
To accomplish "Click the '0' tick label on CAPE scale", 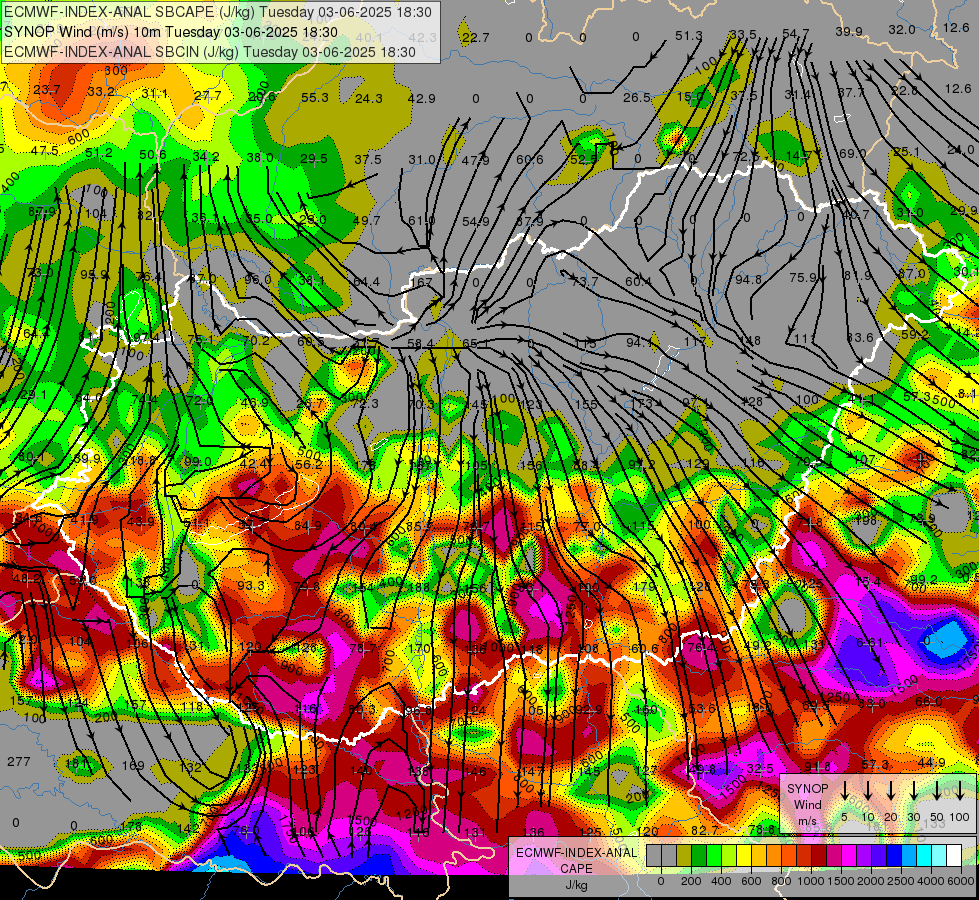I will click(x=661, y=881).
